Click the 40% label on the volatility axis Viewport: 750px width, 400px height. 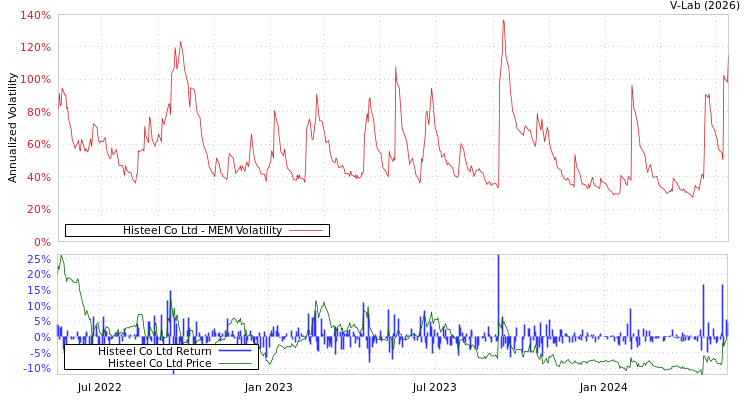38,177
